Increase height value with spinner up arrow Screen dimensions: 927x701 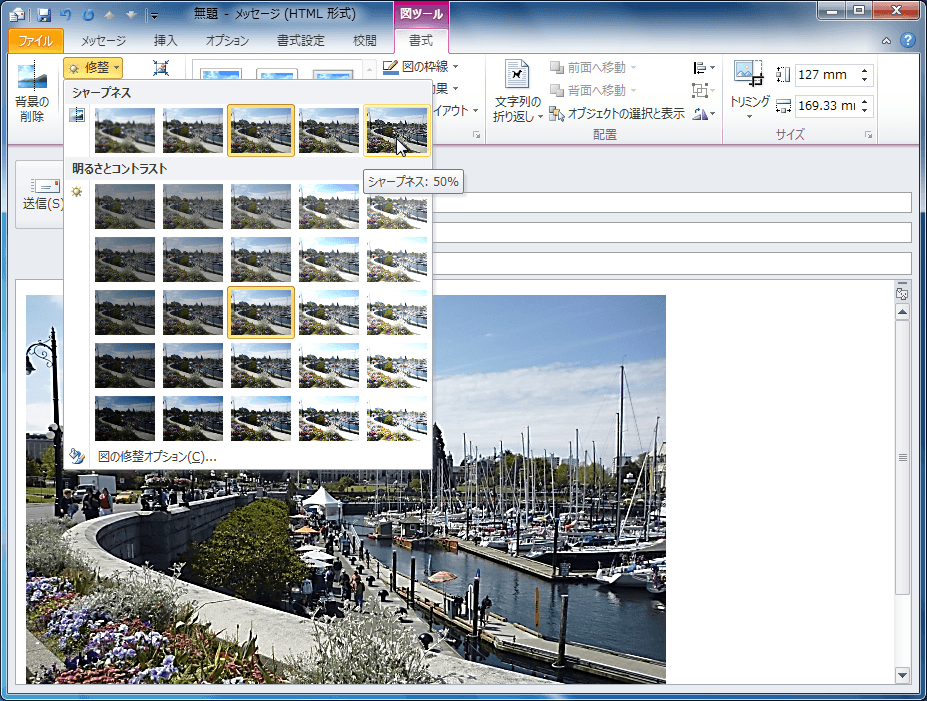pyautogui.click(x=866, y=70)
